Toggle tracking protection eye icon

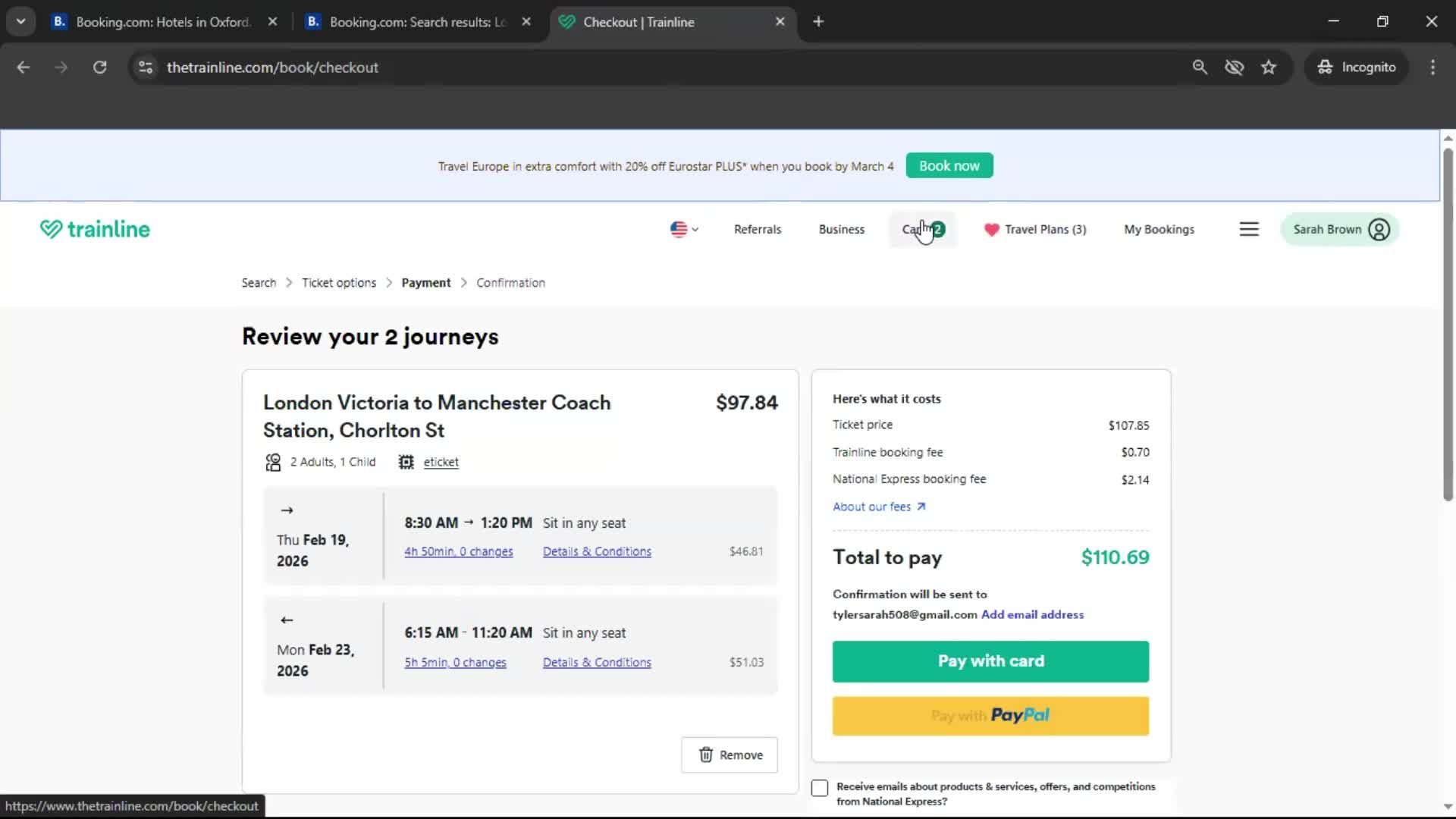[x=1235, y=67]
